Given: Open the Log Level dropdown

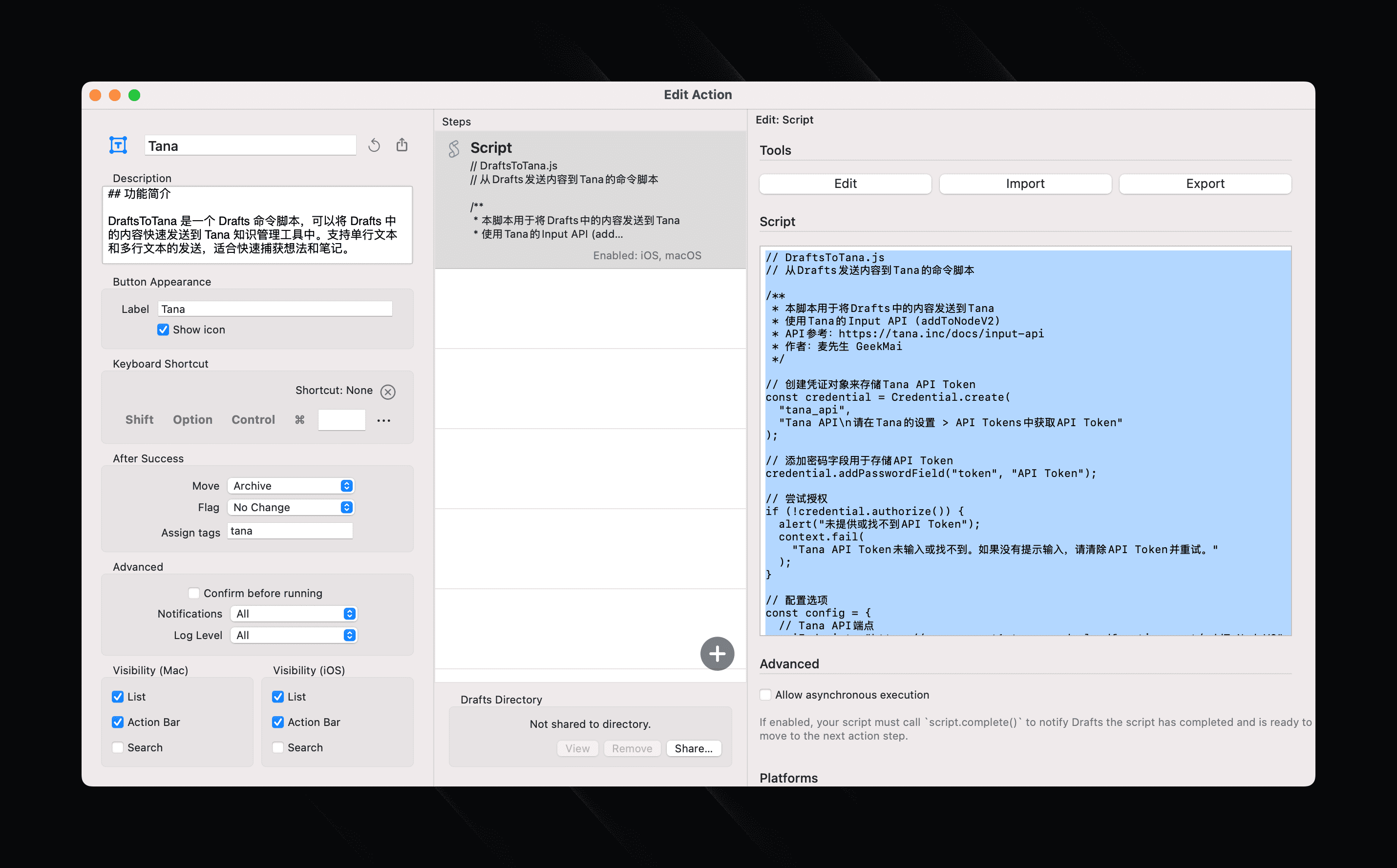Looking at the screenshot, I should tap(294, 636).
